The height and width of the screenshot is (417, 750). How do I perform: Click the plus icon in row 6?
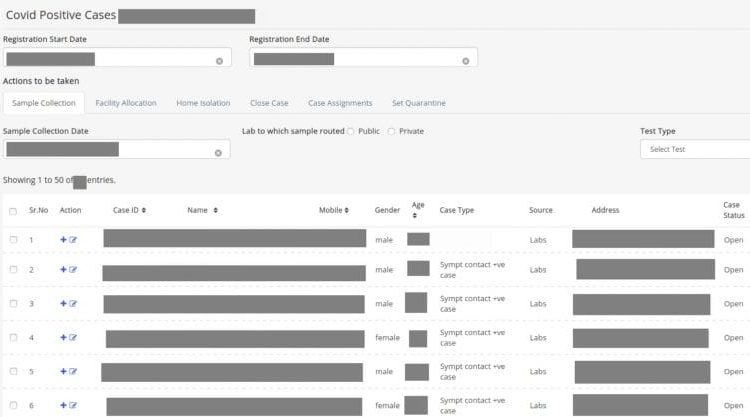[x=63, y=405]
